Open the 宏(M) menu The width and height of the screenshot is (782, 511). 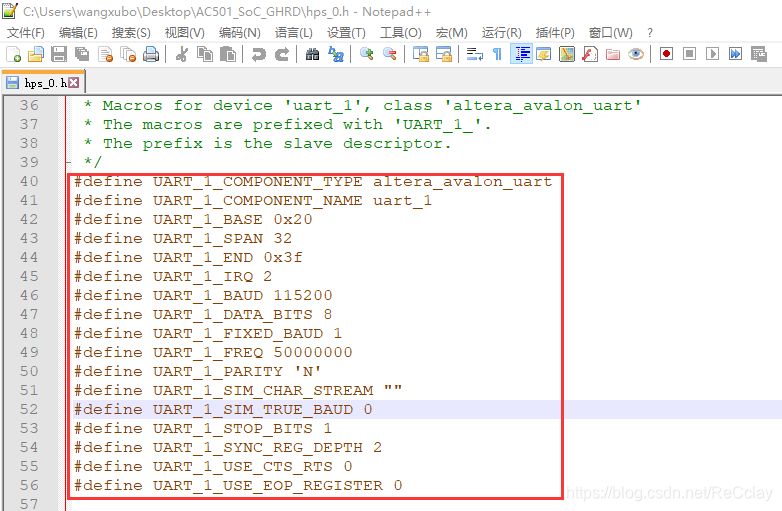(451, 33)
